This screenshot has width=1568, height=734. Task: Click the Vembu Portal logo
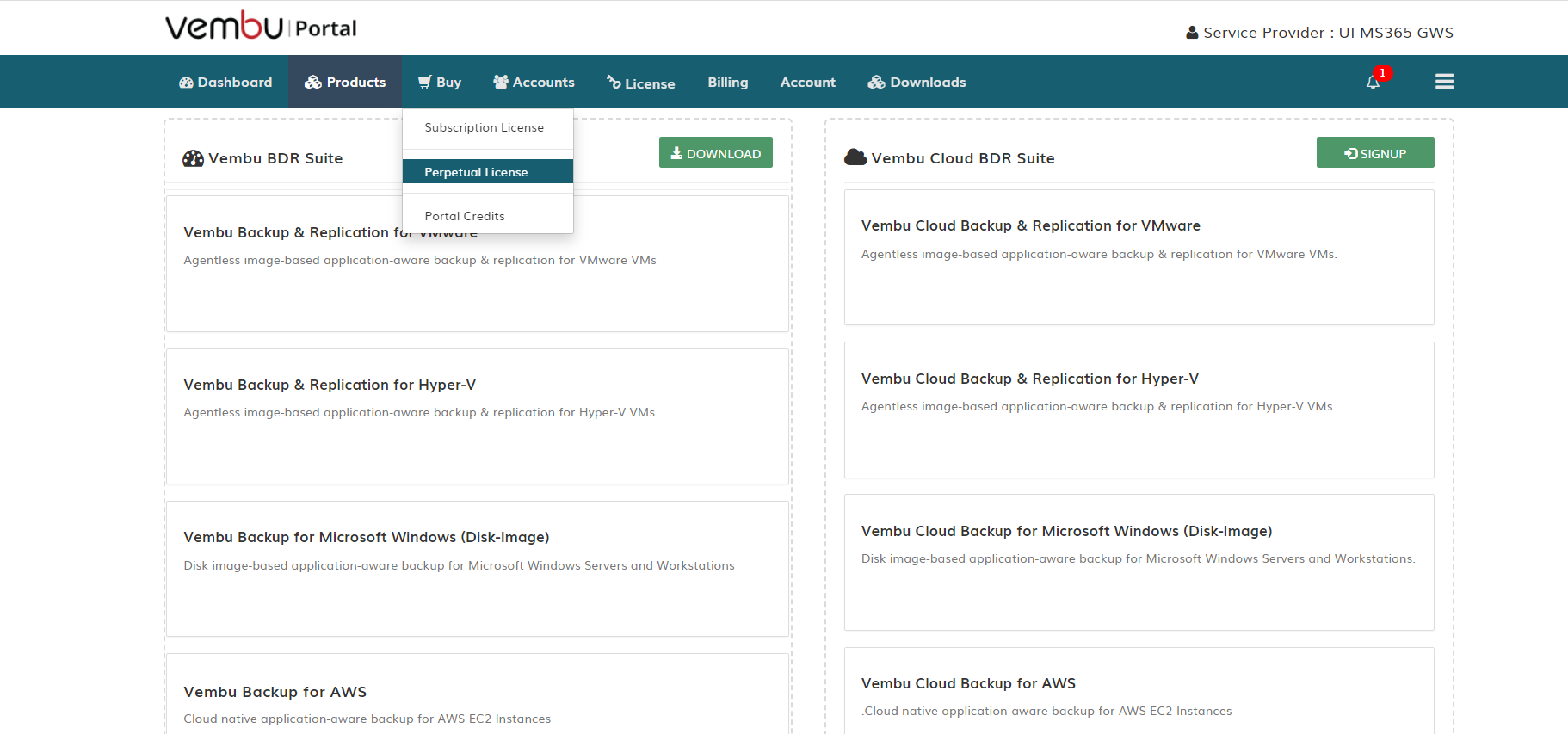pyautogui.click(x=261, y=26)
